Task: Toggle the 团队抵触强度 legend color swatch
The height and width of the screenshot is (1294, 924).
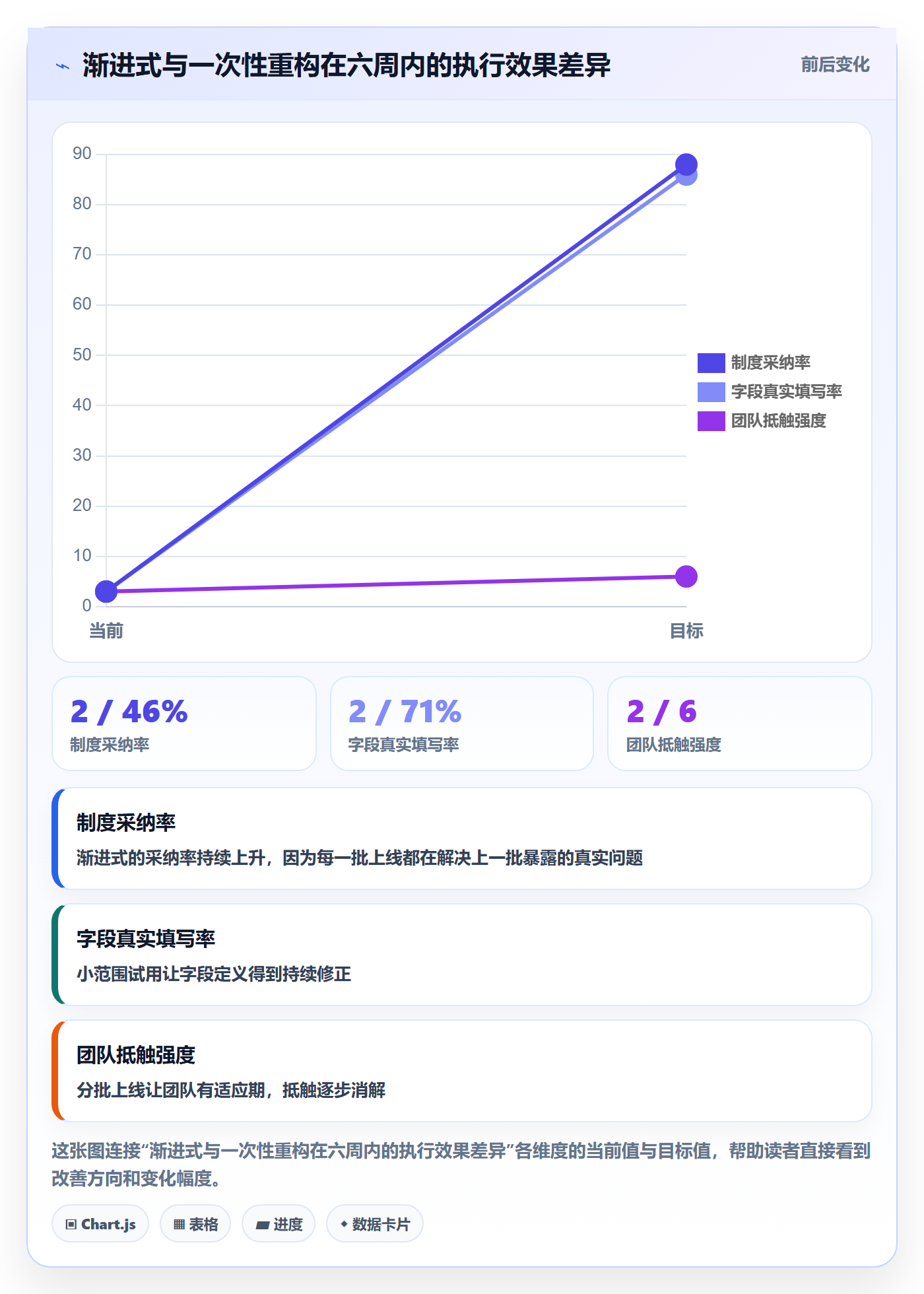Action: pos(711,421)
